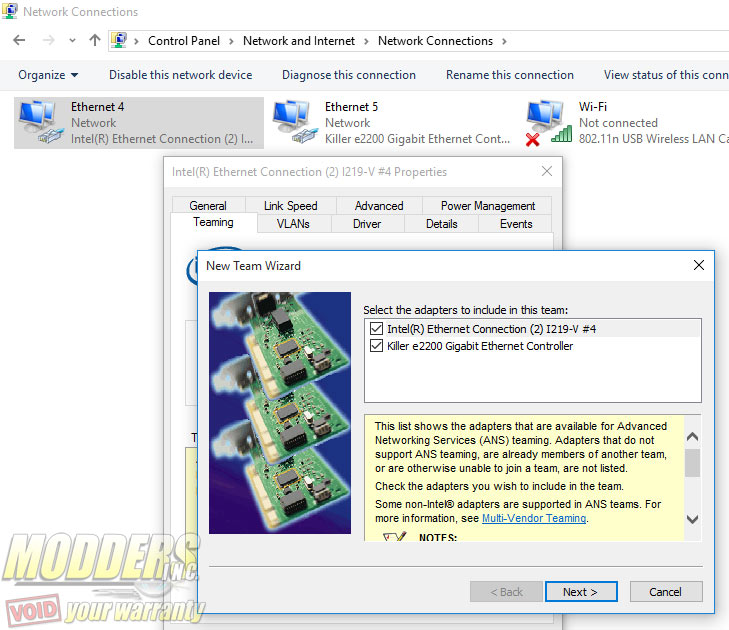Go up one level with the Up arrow
Screen dimensions: 729x630
[95, 40]
